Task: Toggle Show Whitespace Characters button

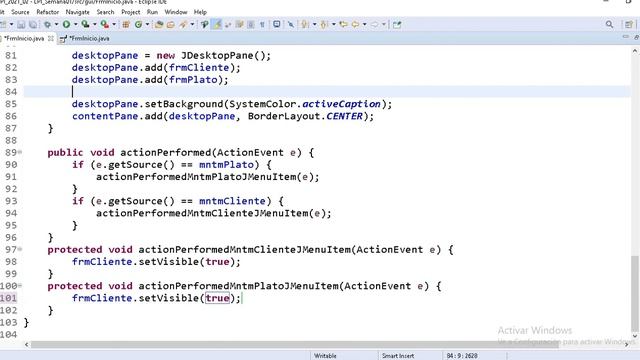Action: click(262, 25)
